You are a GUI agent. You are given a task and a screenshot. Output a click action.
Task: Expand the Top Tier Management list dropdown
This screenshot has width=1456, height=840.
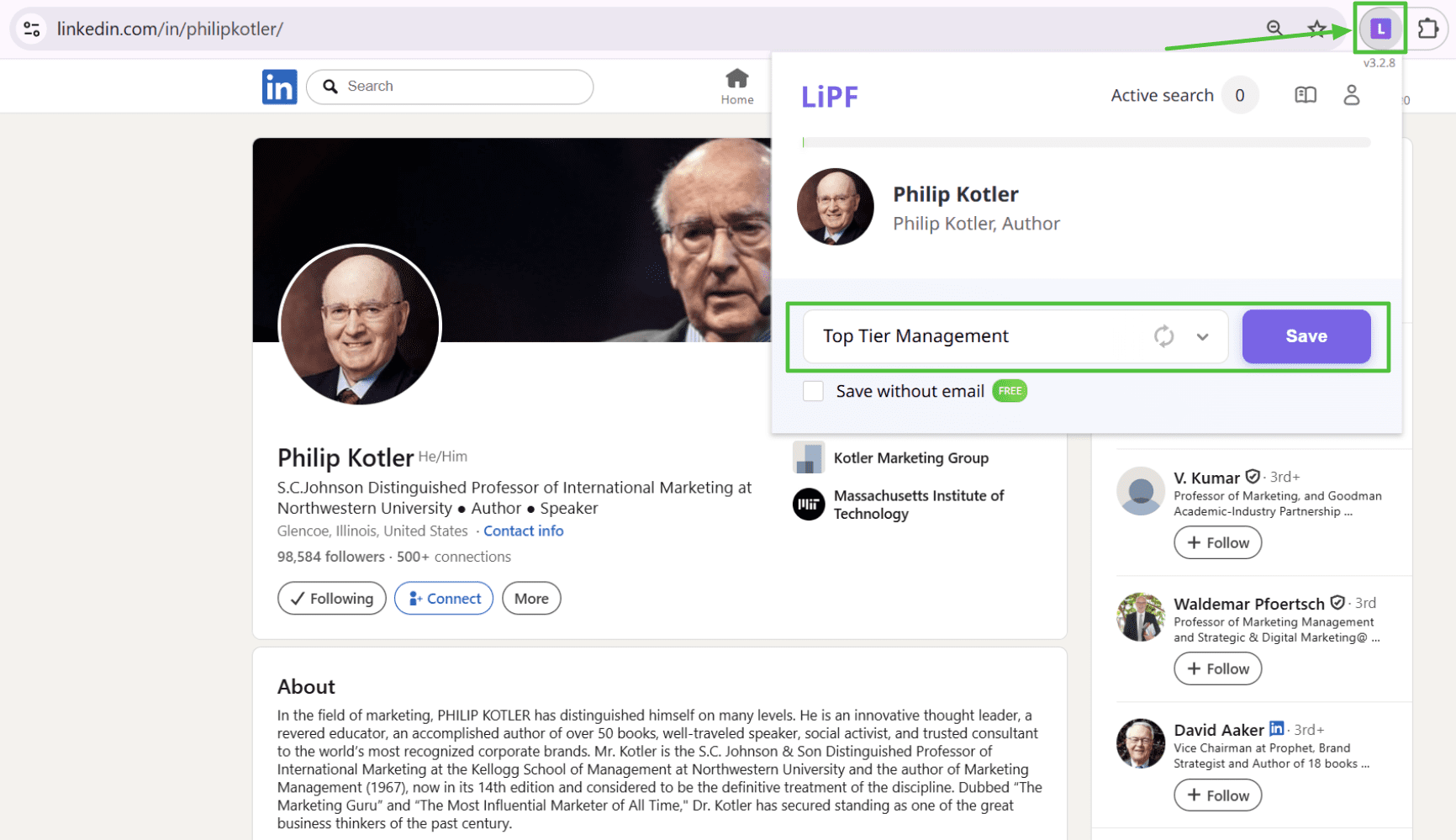pos(1202,336)
